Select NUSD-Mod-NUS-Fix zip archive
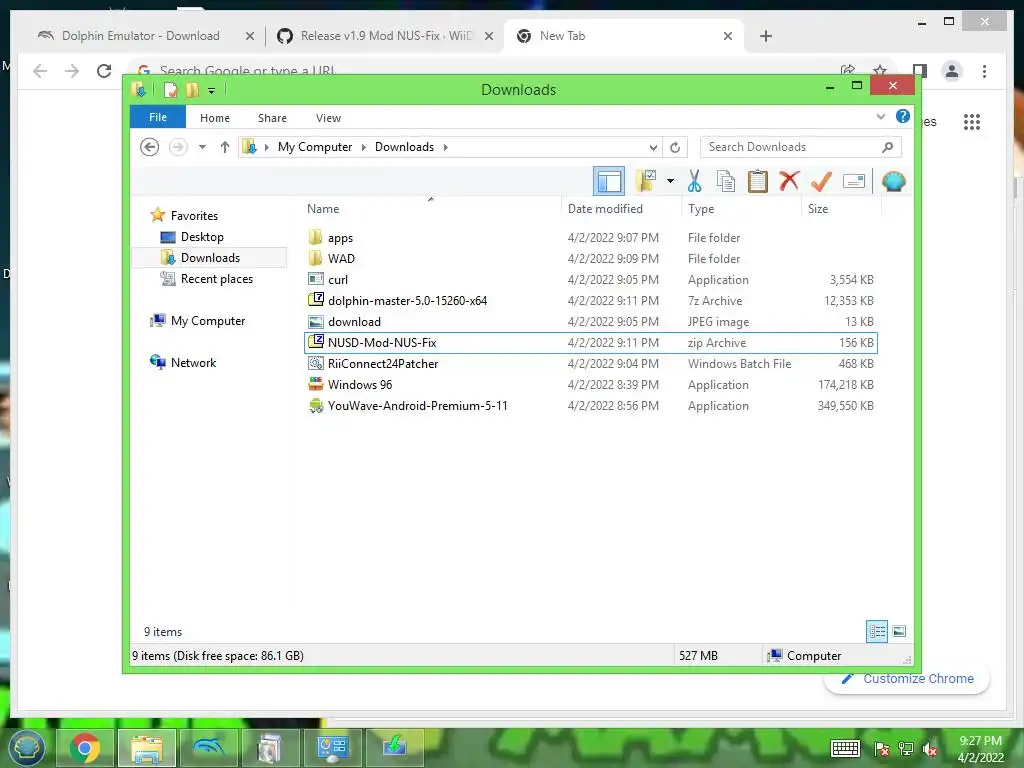The height and width of the screenshot is (768, 1024). pyautogui.click(x=590, y=342)
